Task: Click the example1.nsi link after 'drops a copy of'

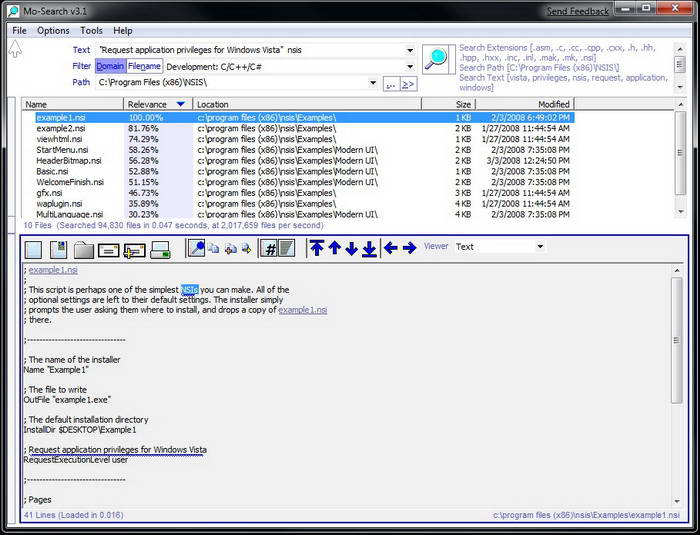Action: click(303, 310)
